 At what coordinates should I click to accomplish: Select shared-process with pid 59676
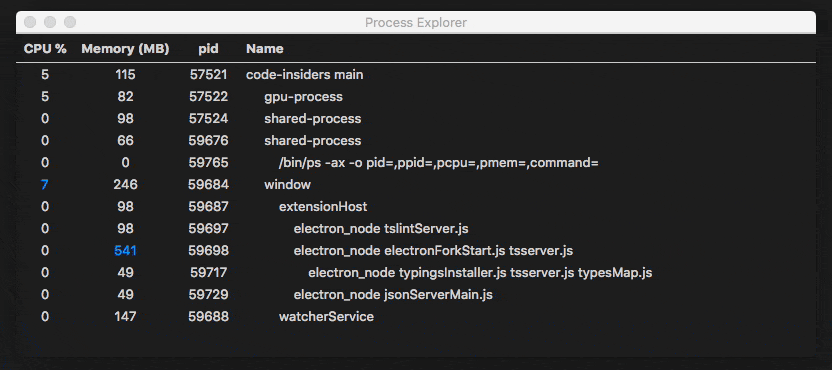pyautogui.click(x=416, y=141)
